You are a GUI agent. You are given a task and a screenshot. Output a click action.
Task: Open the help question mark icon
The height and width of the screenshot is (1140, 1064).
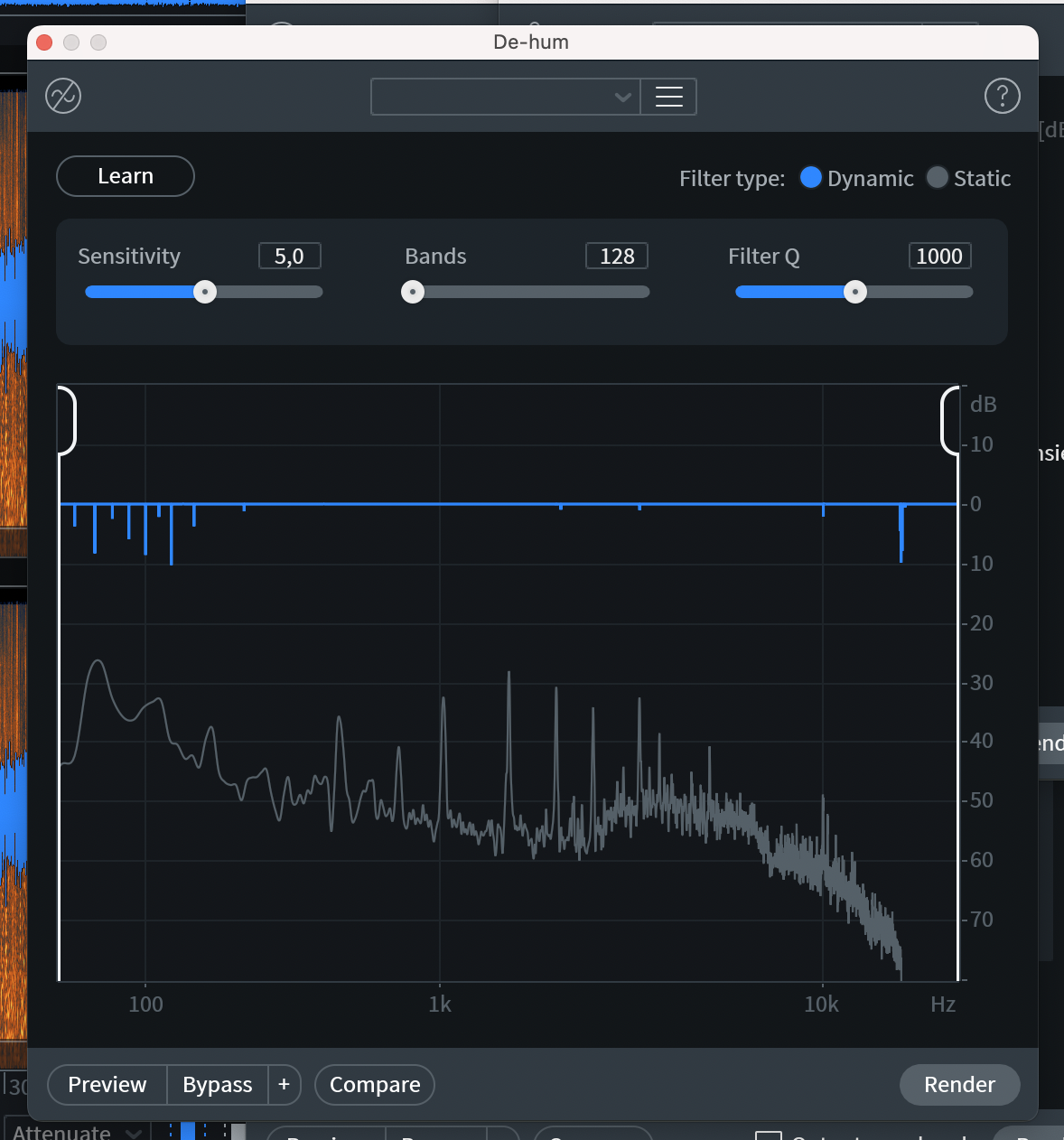pyautogui.click(x=1002, y=96)
